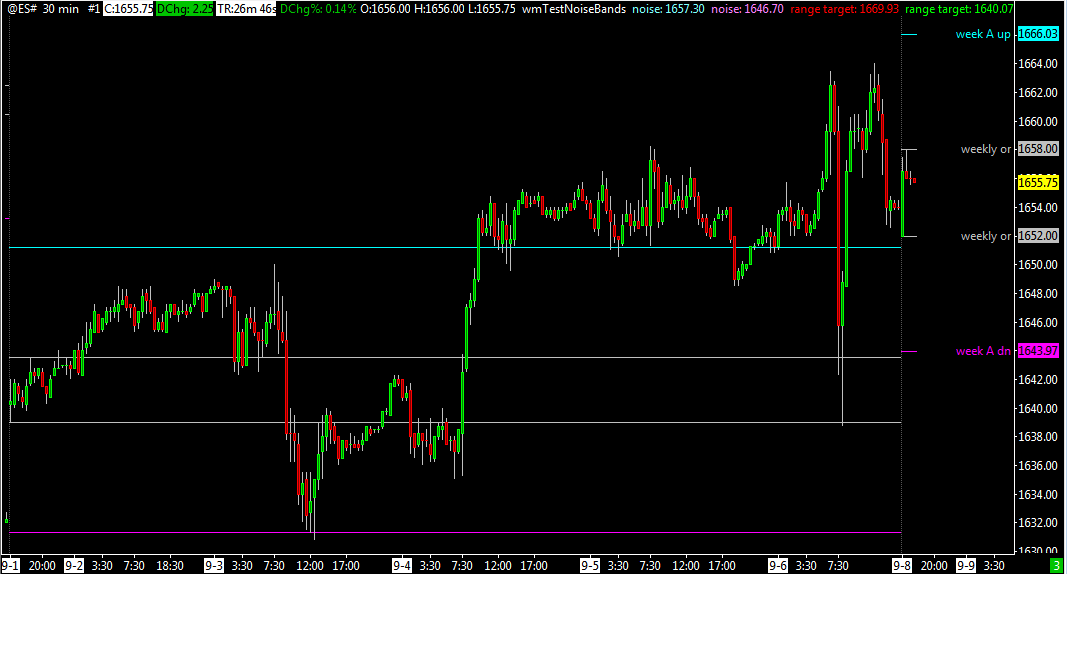The image size is (1067, 646).
Task: Click the 9-6 date marker
Action: (777, 566)
